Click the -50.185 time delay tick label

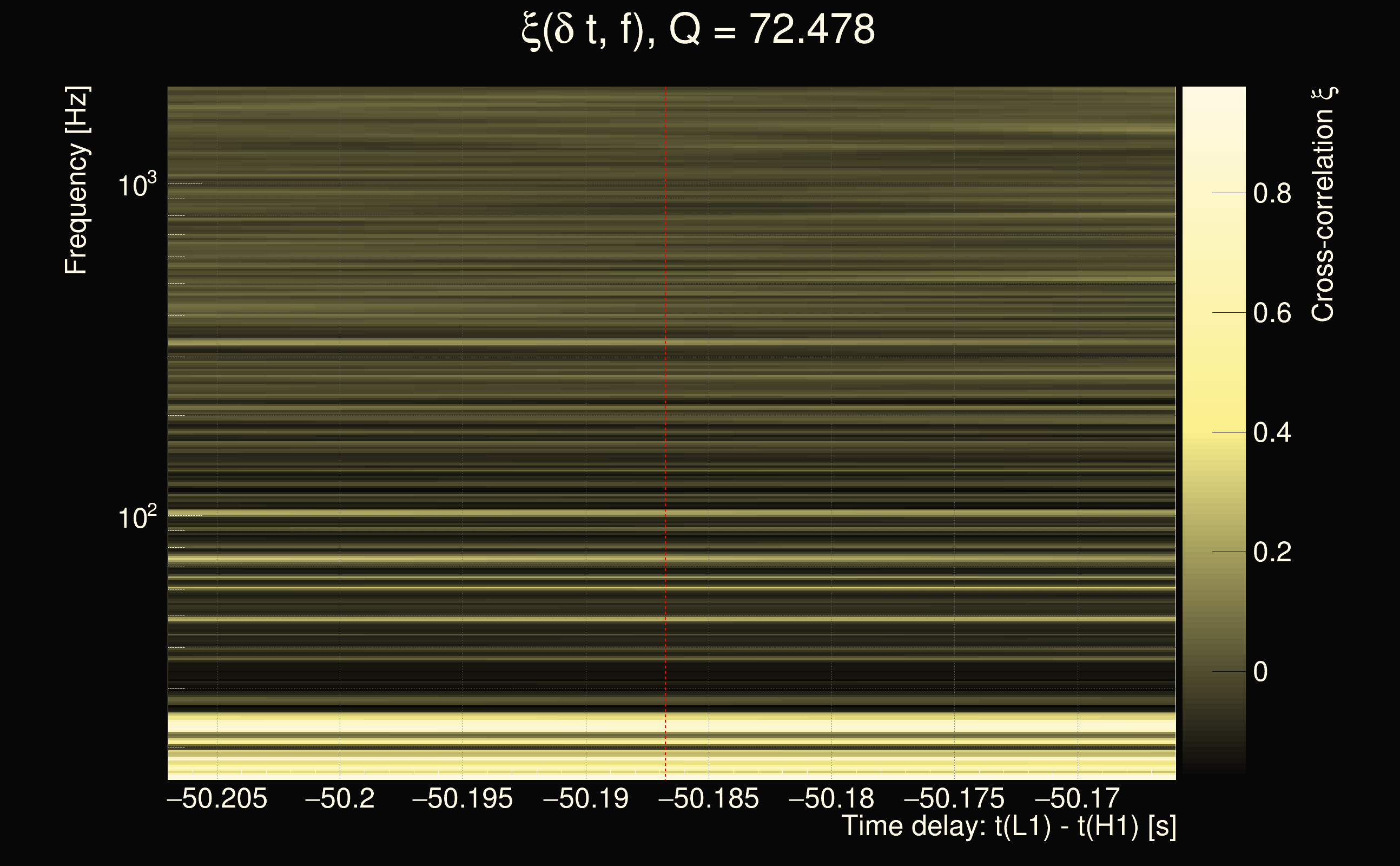[709, 798]
